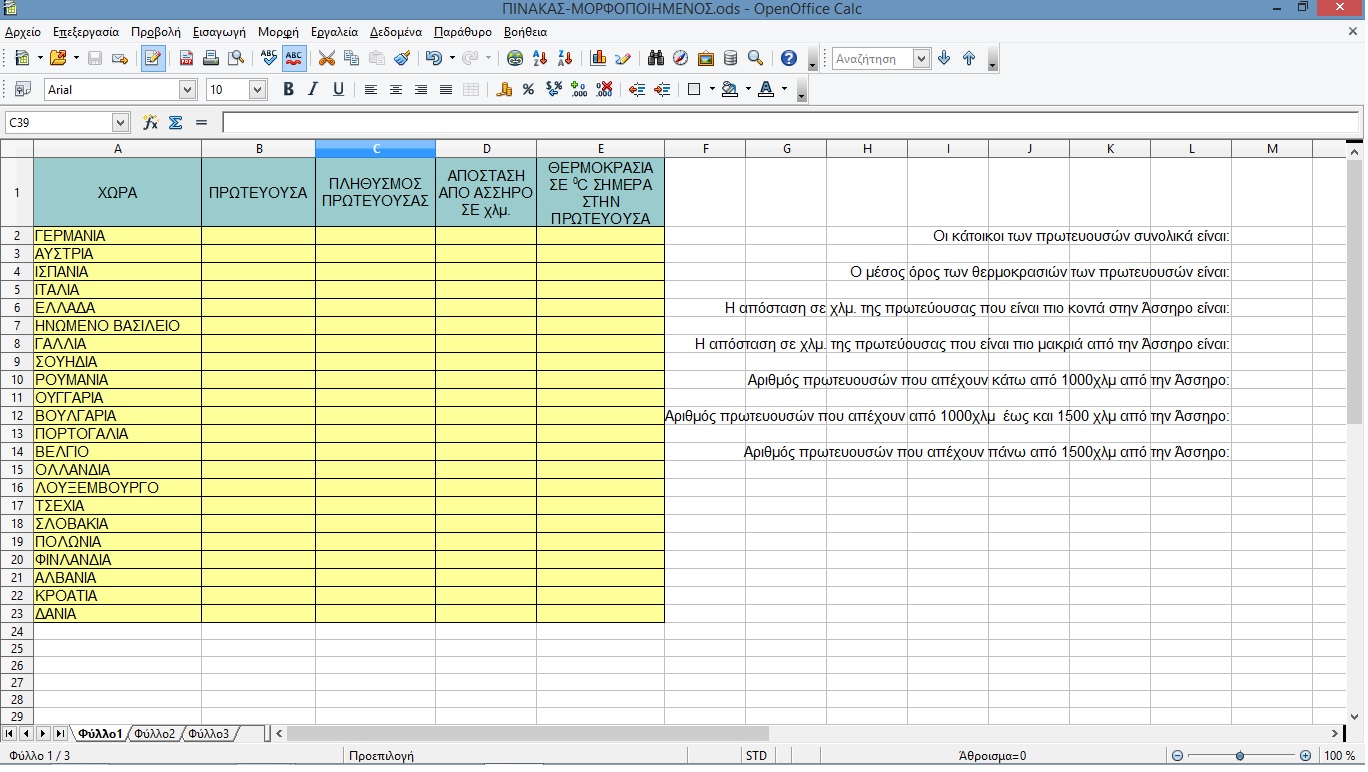Align text right
The width and height of the screenshot is (1368, 772).
point(421,89)
